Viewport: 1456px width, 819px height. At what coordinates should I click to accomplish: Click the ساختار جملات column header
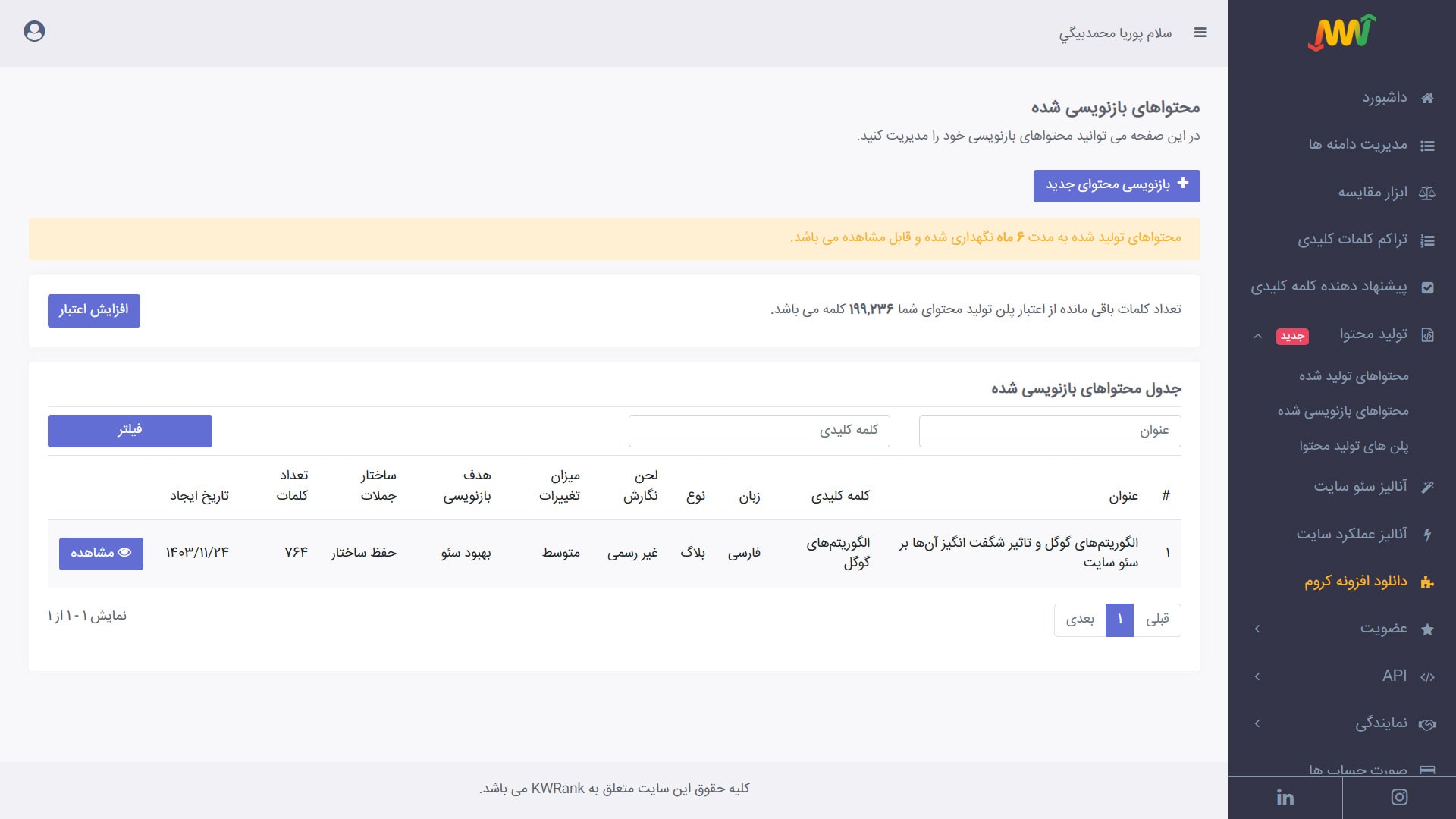click(x=378, y=485)
